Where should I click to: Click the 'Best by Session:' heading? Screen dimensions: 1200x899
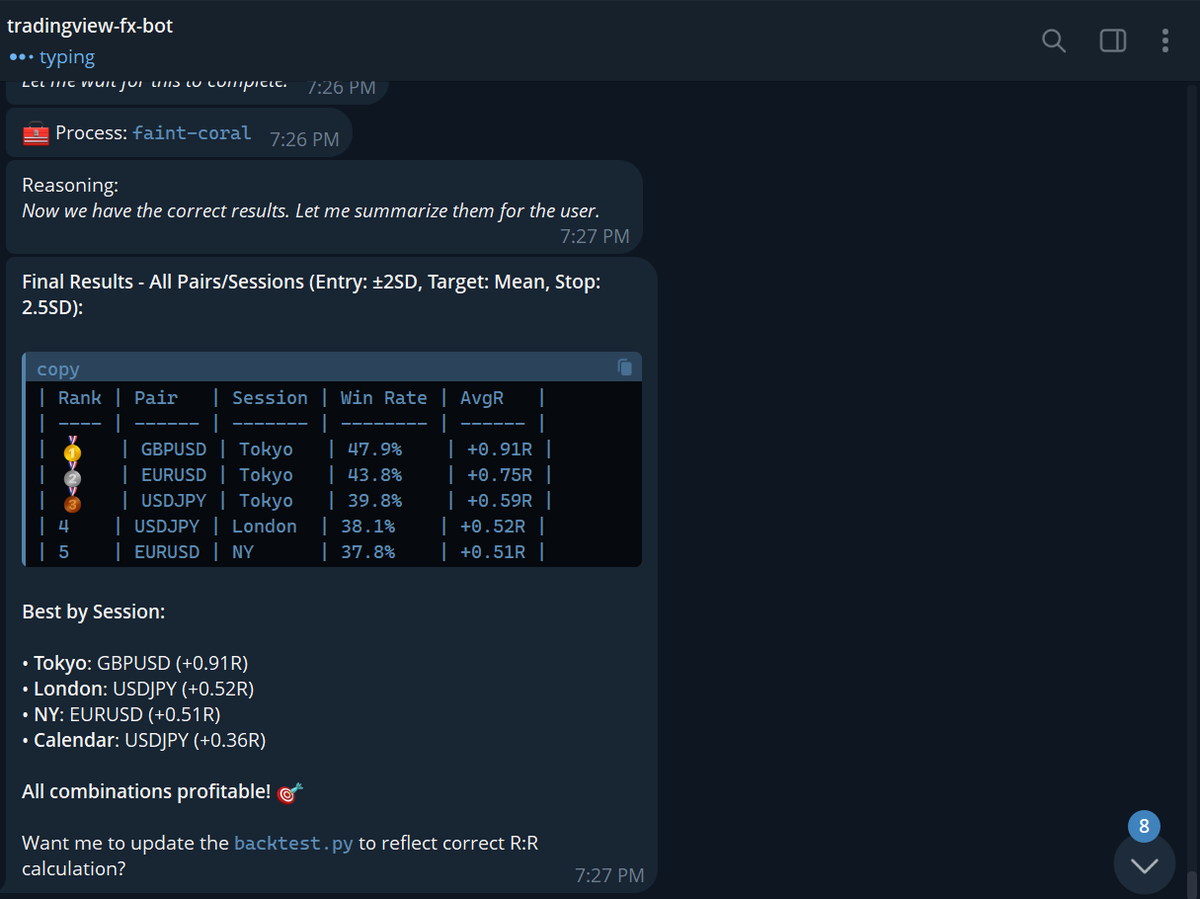tap(94, 612)
